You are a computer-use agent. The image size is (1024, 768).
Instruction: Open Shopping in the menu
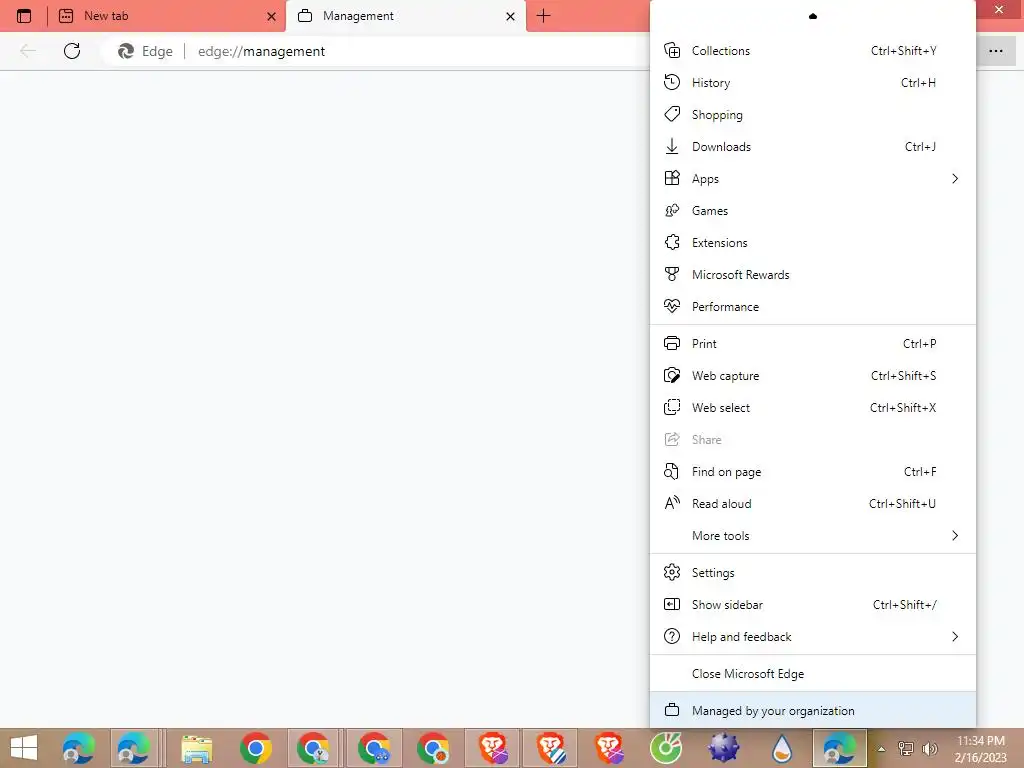812,114
